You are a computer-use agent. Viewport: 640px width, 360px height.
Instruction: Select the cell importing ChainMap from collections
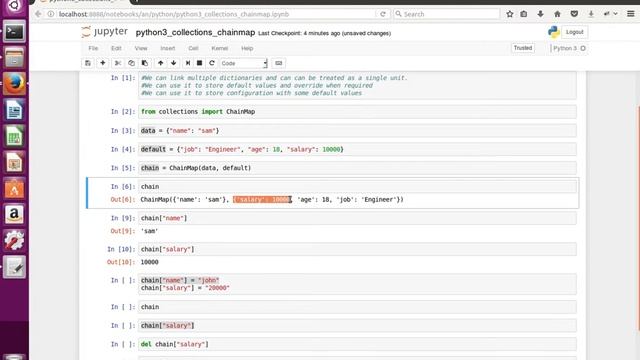coord(357,112)
